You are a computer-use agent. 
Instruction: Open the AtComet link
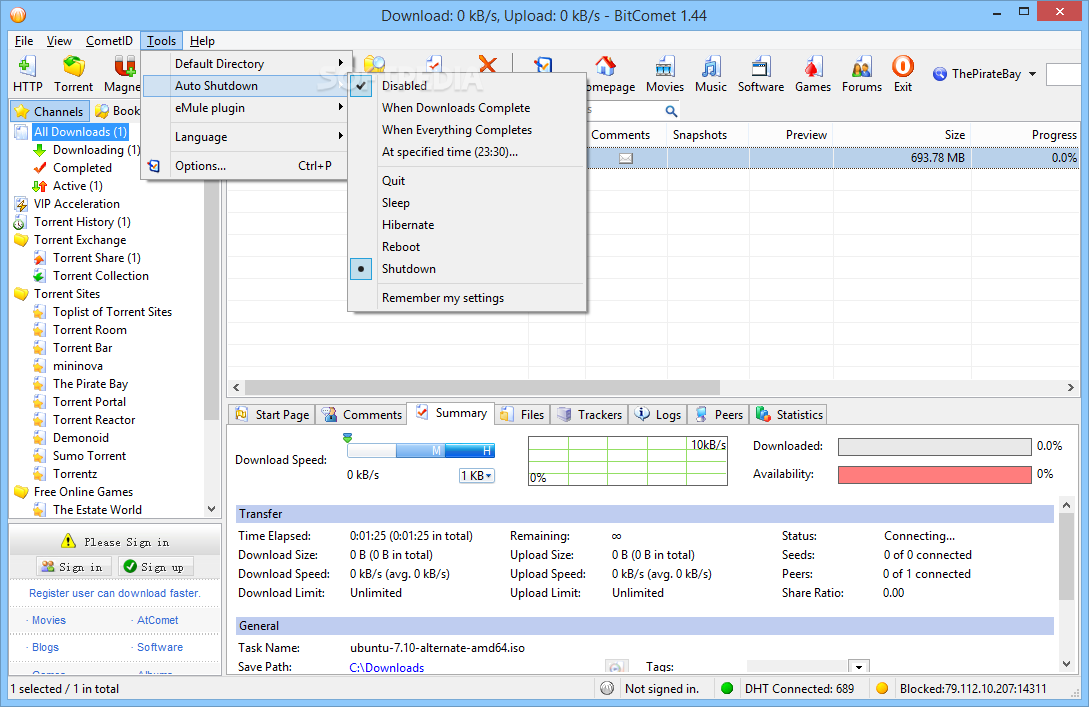[x=158, y=620]
